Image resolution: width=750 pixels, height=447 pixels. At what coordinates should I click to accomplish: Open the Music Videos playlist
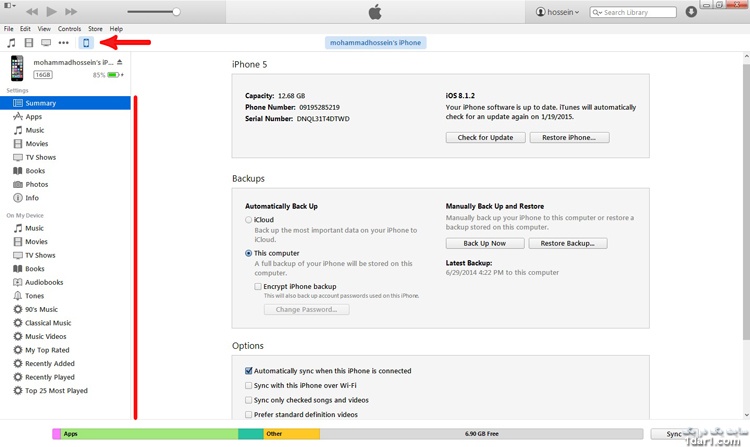click(65, 337)
